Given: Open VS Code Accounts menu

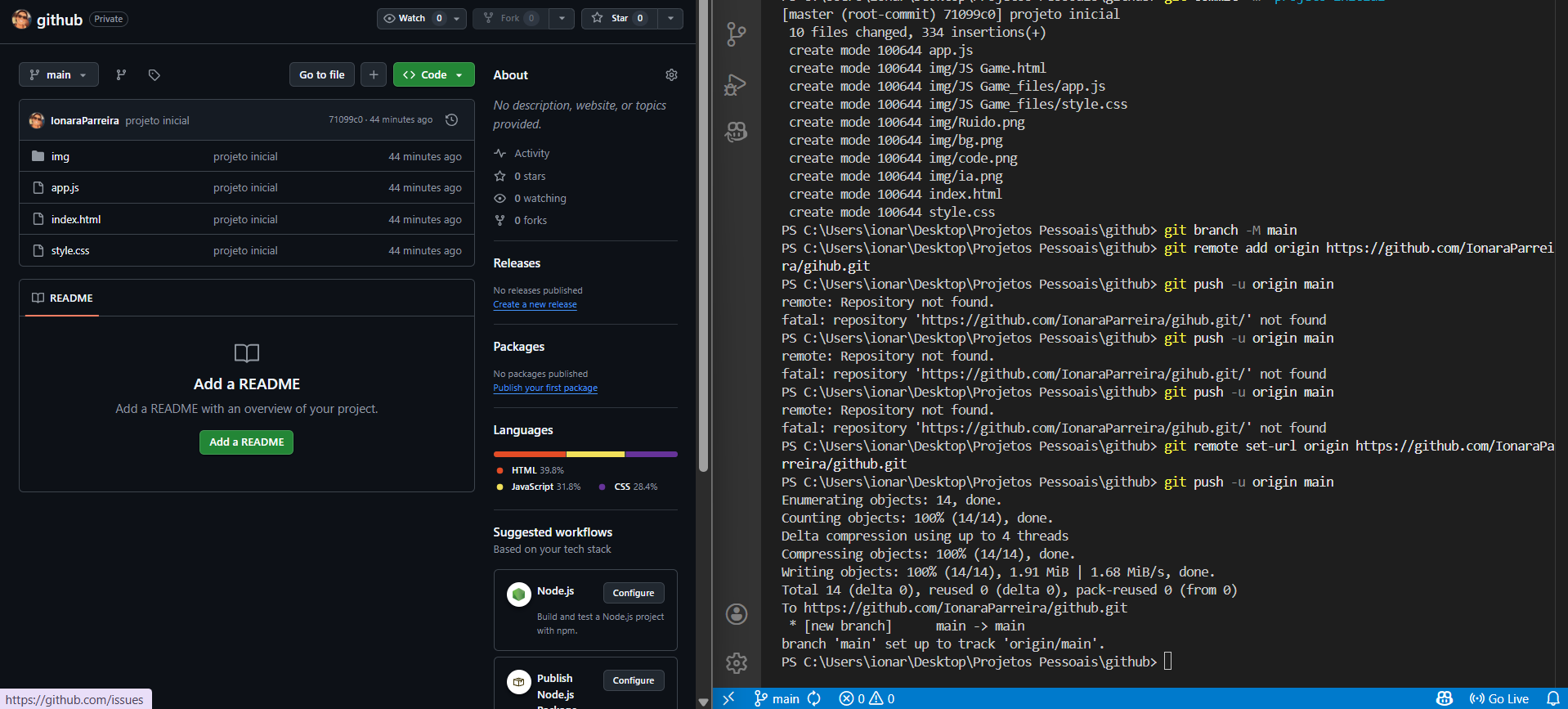Looking at the screenshot, I should [737, 614].
